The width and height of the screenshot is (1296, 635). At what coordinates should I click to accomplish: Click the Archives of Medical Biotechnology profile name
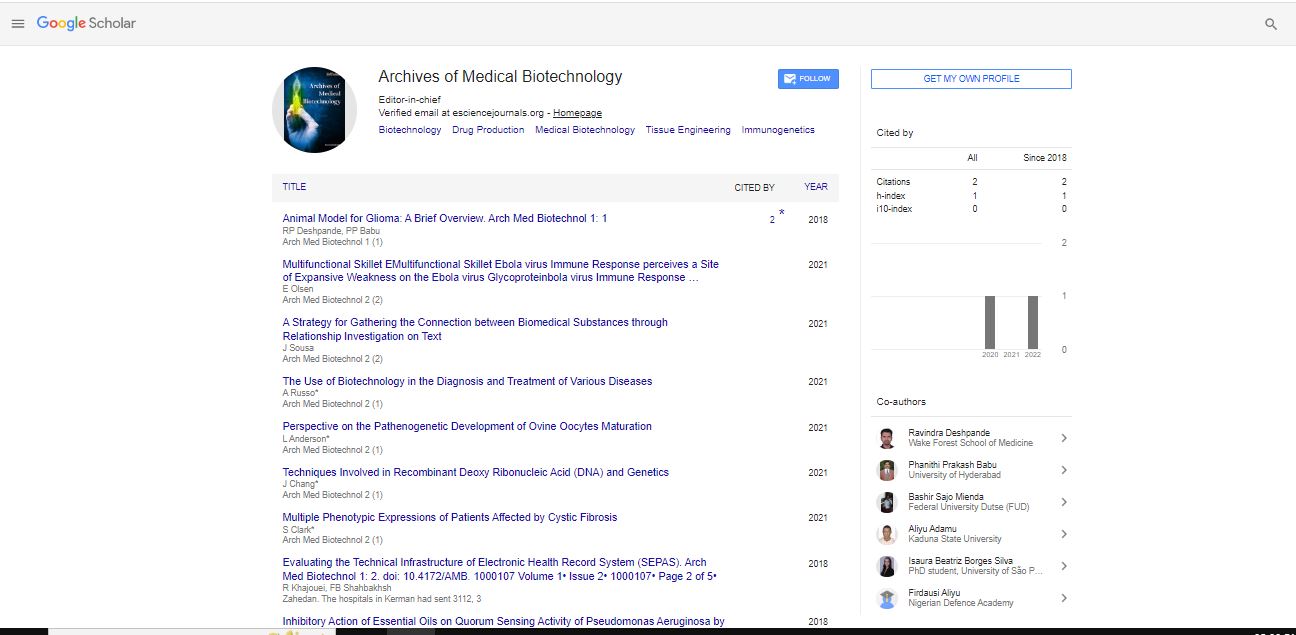click(500, 77)
